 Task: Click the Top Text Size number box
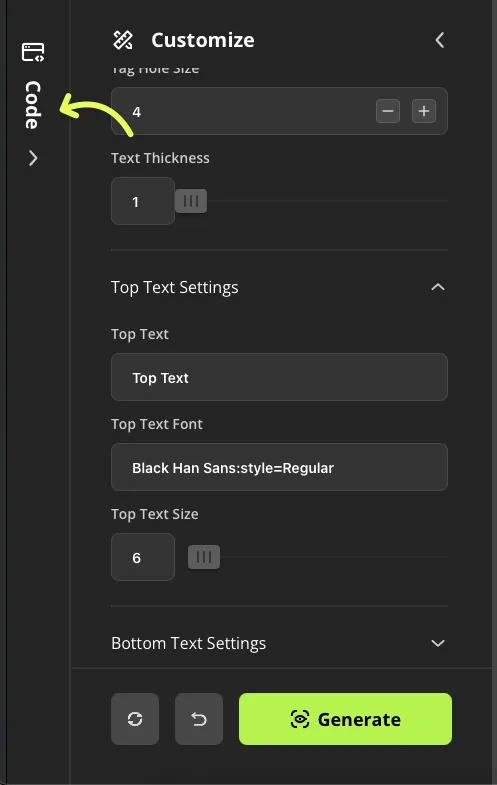[x=143, y=557]
